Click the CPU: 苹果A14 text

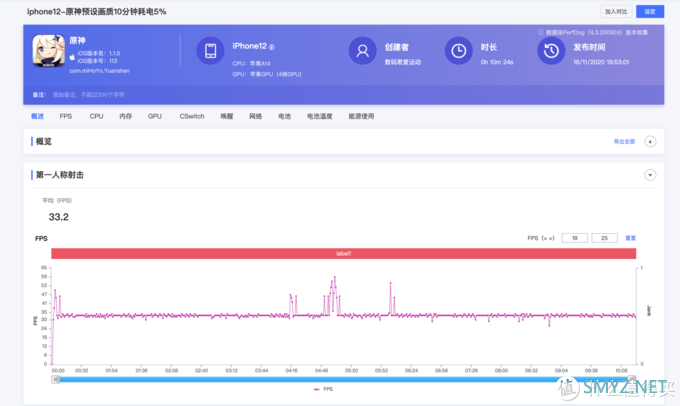point(251,63)
